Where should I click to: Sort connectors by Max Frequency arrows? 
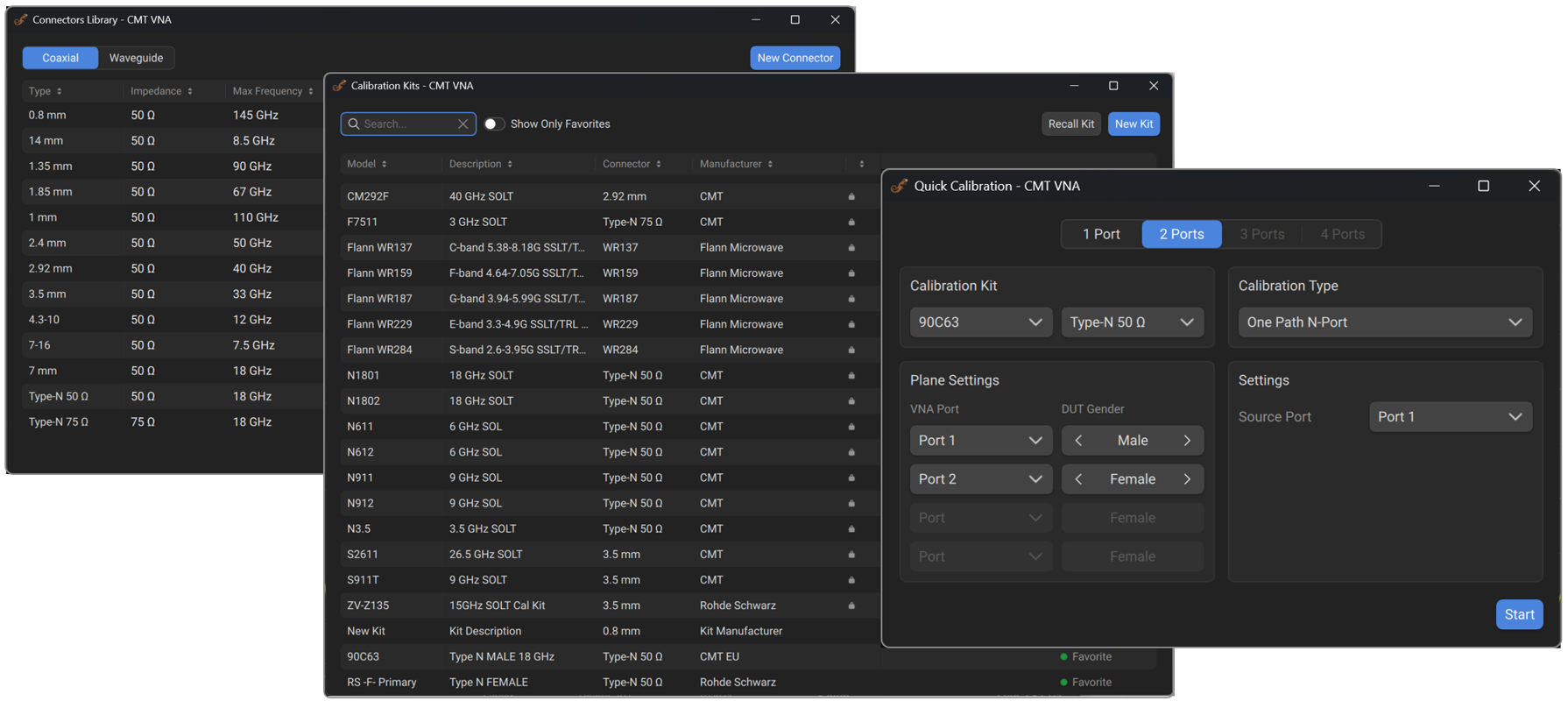pos(311,91)
